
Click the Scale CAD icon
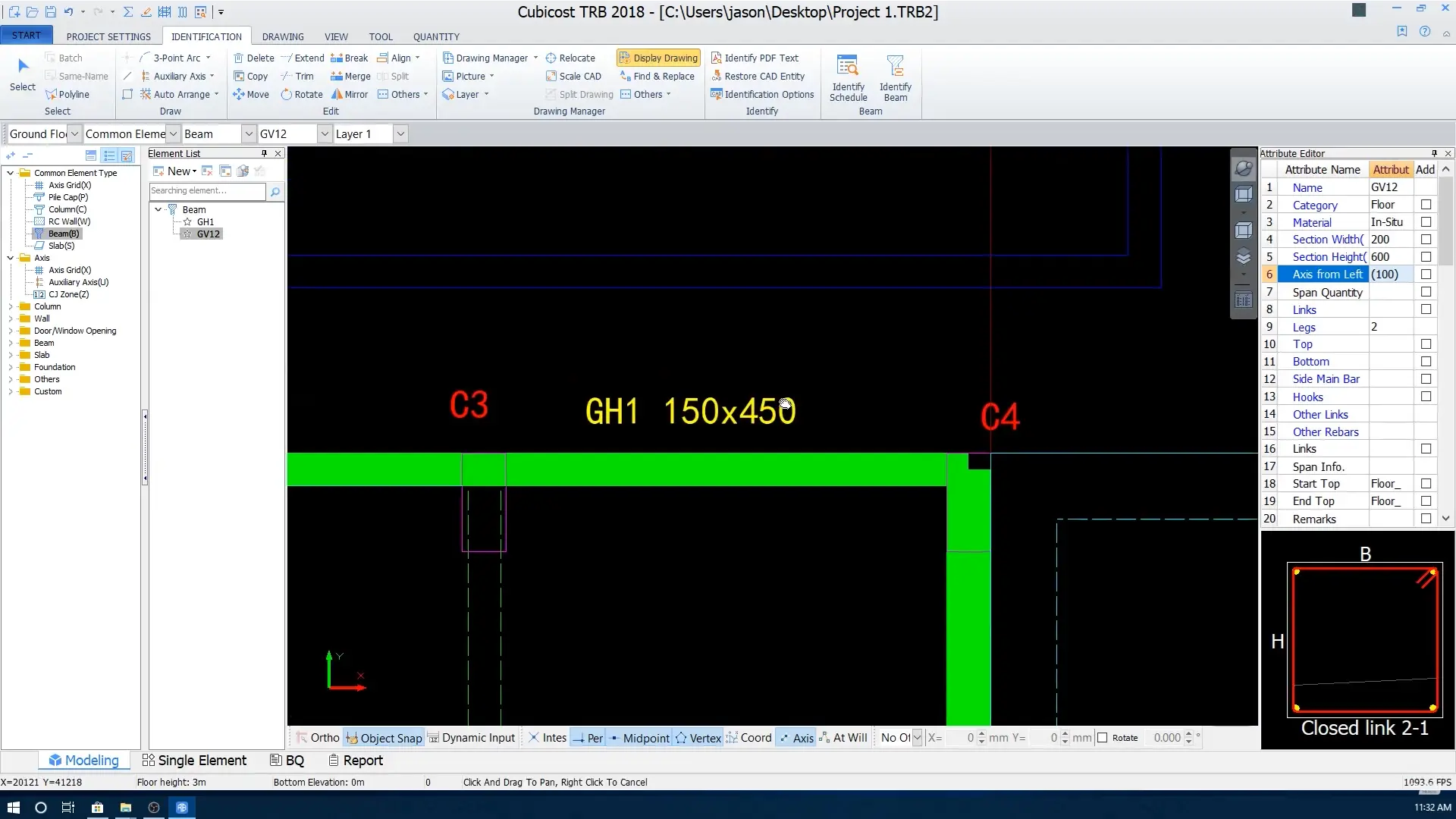[551, 77]
